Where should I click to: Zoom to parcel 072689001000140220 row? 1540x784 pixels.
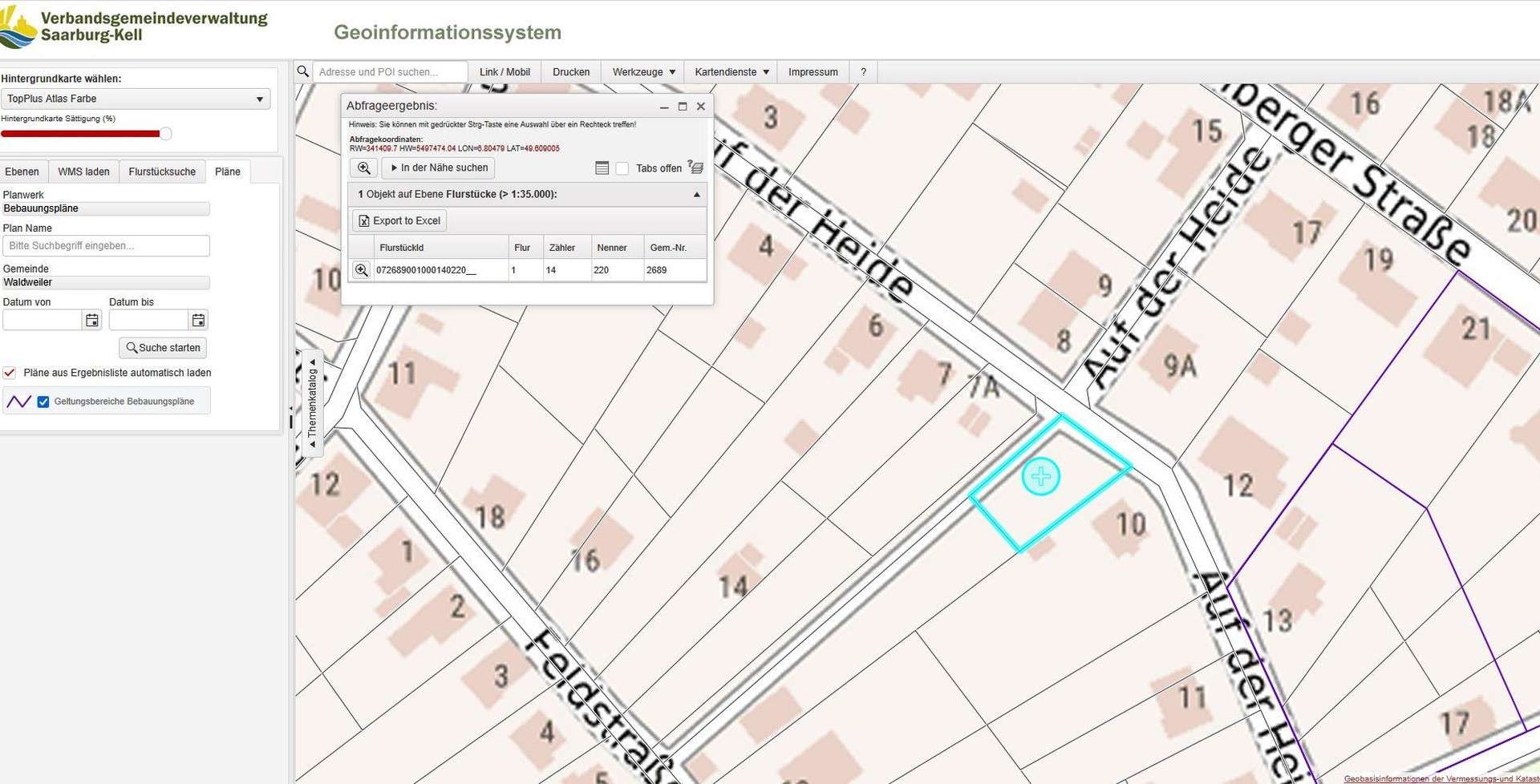tap(362, 270)
